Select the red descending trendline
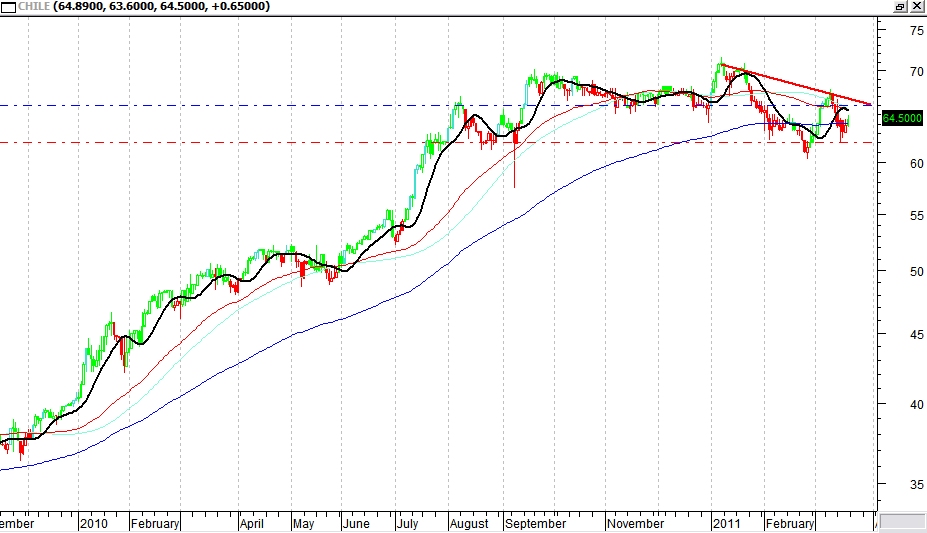 click(796, 85)
